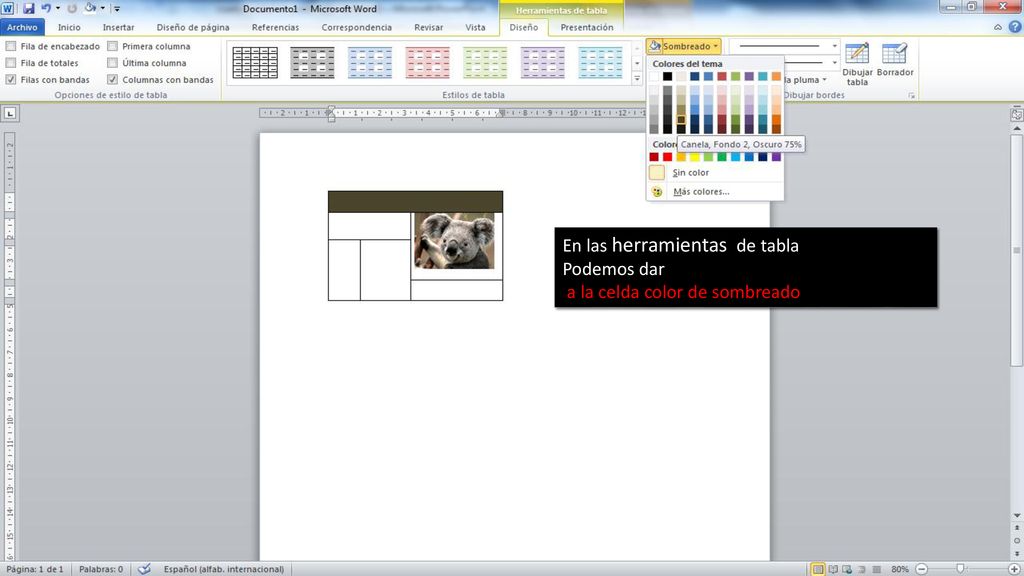The width and height of the screenshot is (1024, 576).
Task: Switch to the Inicio tab
Action: pos(69,27)
